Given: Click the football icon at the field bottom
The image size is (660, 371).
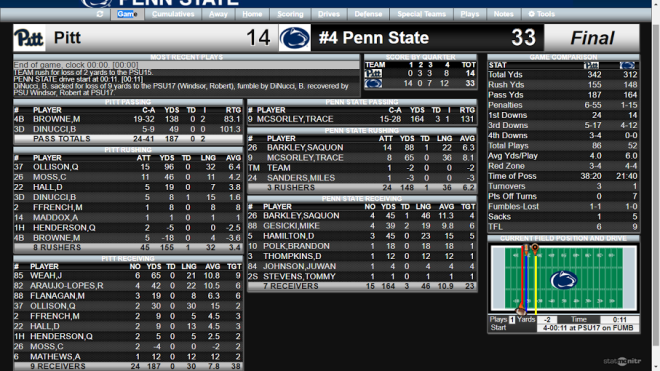Looking at the screenshot, I should [x=521, y=311].
